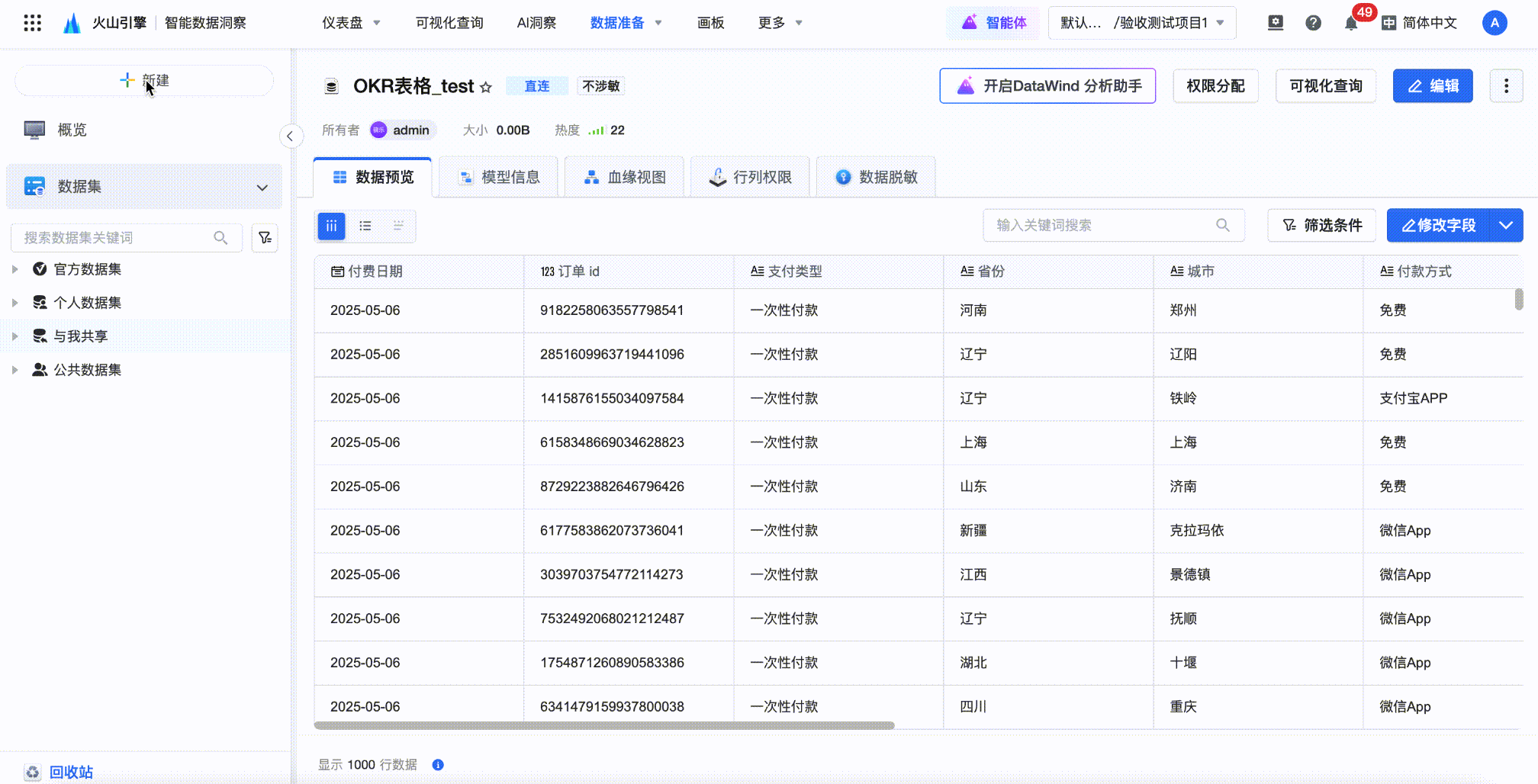This screenshot has width=1538, height=784.
Task: Click the 订单 id column number-type icon
Action: [548, 272]
